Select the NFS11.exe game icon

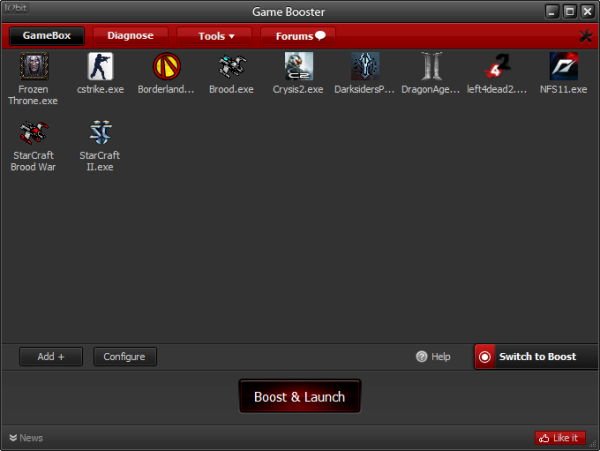pyautogui.click(x=563, y=66)
